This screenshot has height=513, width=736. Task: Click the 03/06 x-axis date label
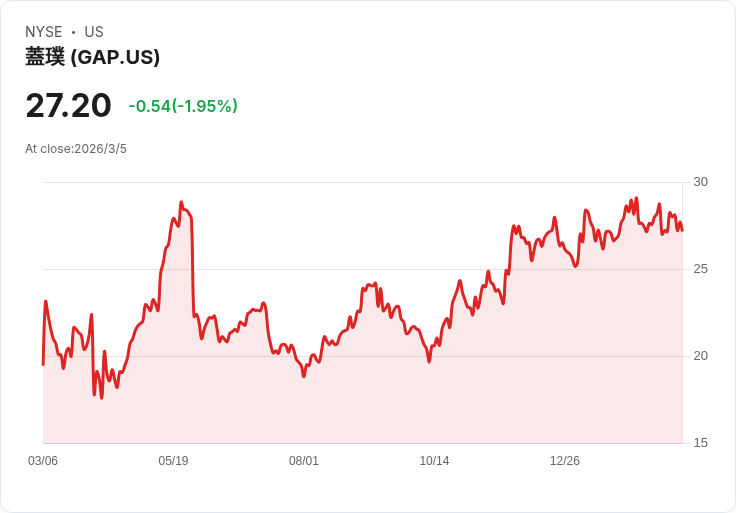pos(43,461)
